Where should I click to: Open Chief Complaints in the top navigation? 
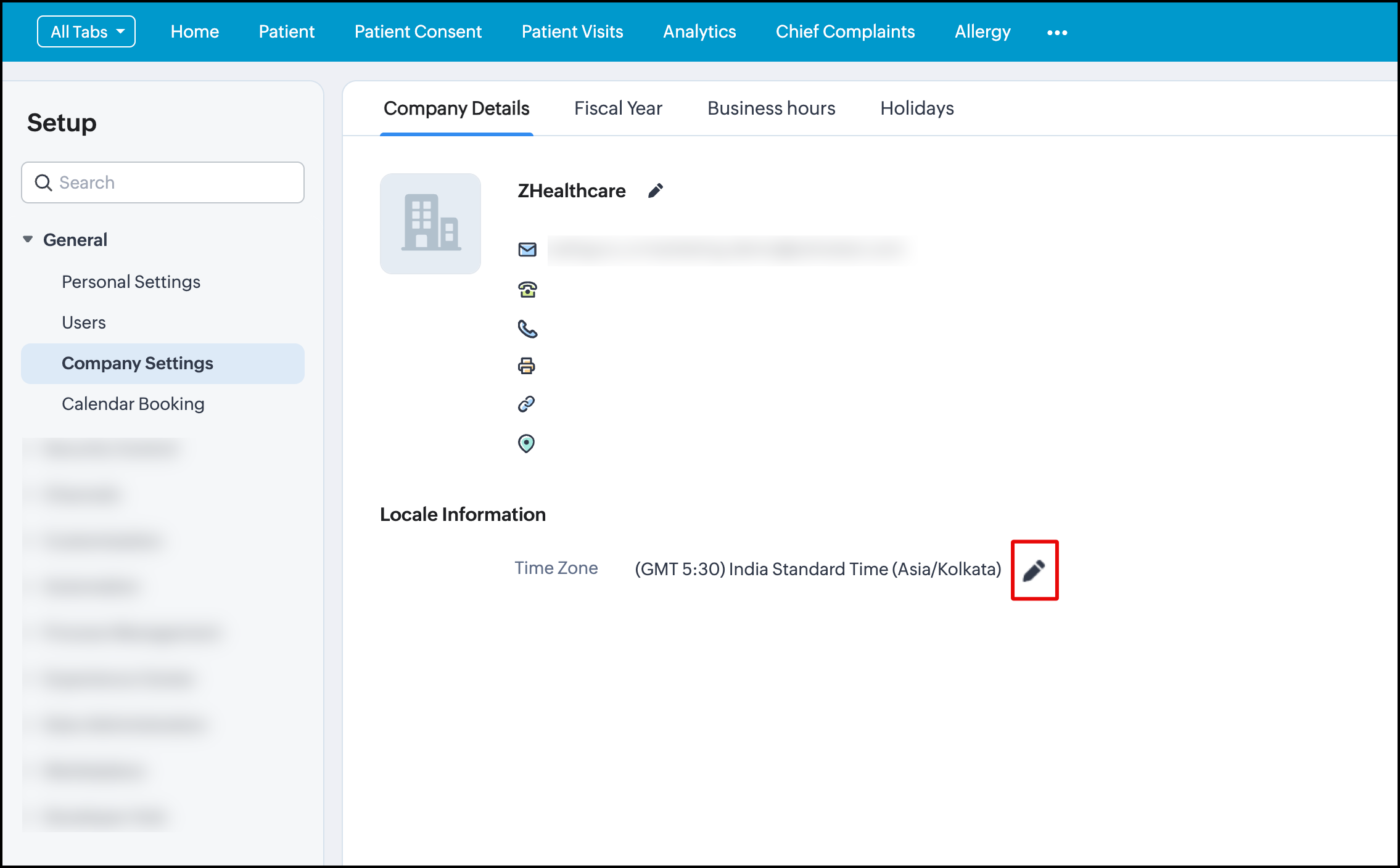click(845, 32)
